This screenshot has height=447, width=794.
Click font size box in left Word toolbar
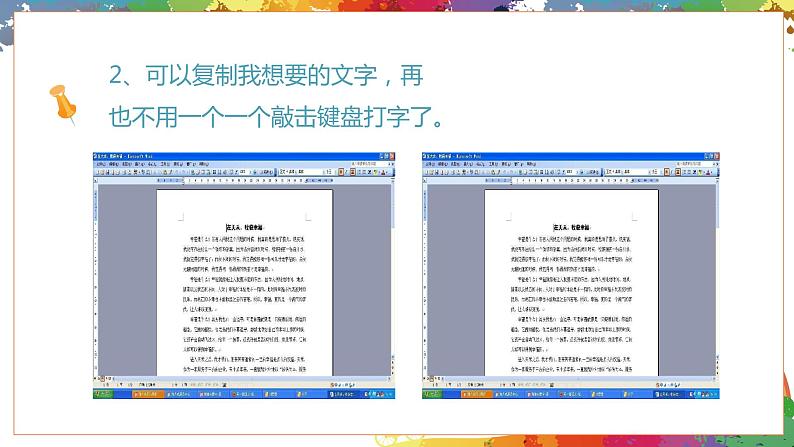click(x=329, y=172)
